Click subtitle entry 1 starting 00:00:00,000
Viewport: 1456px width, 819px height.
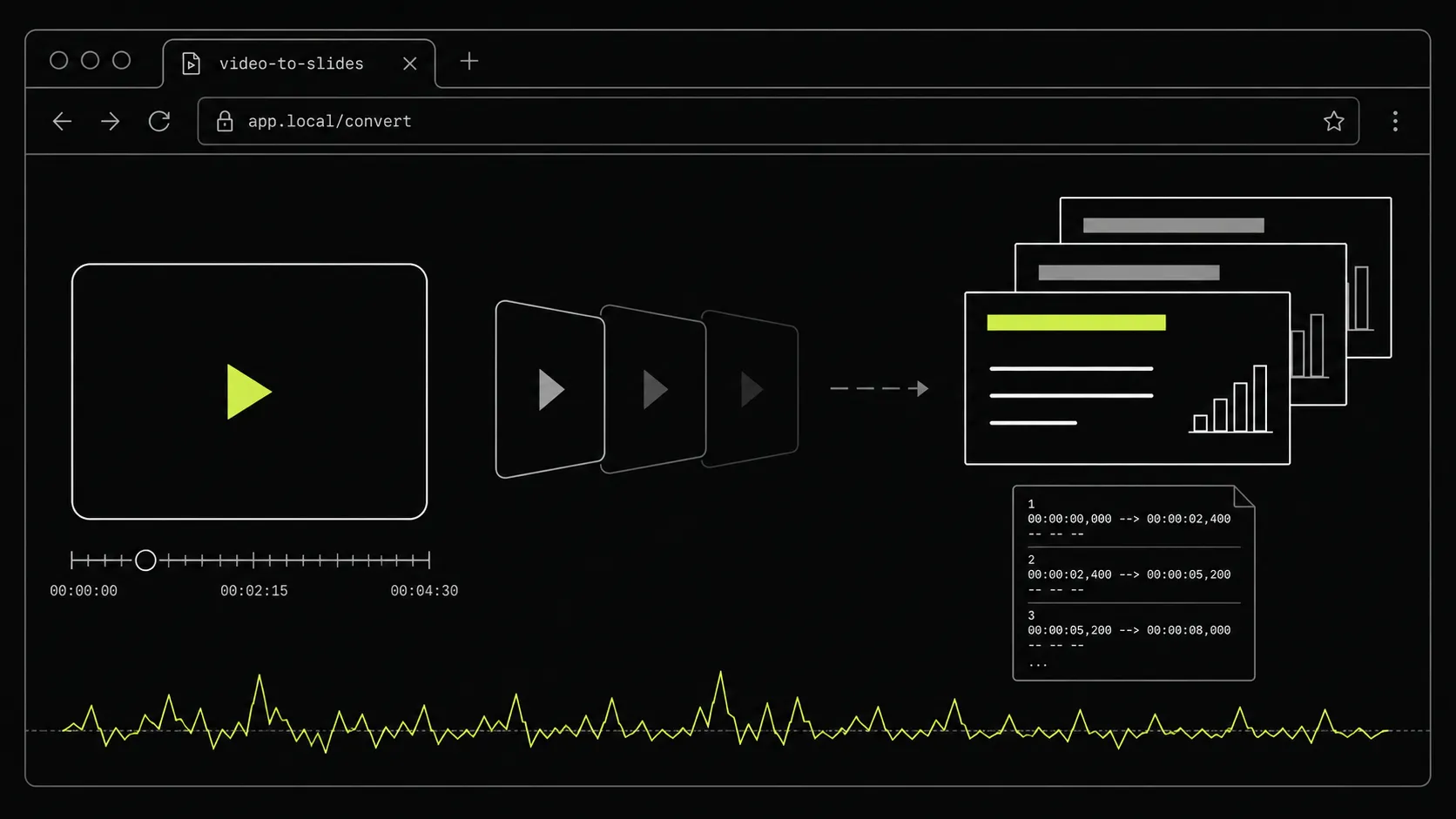1129,519
